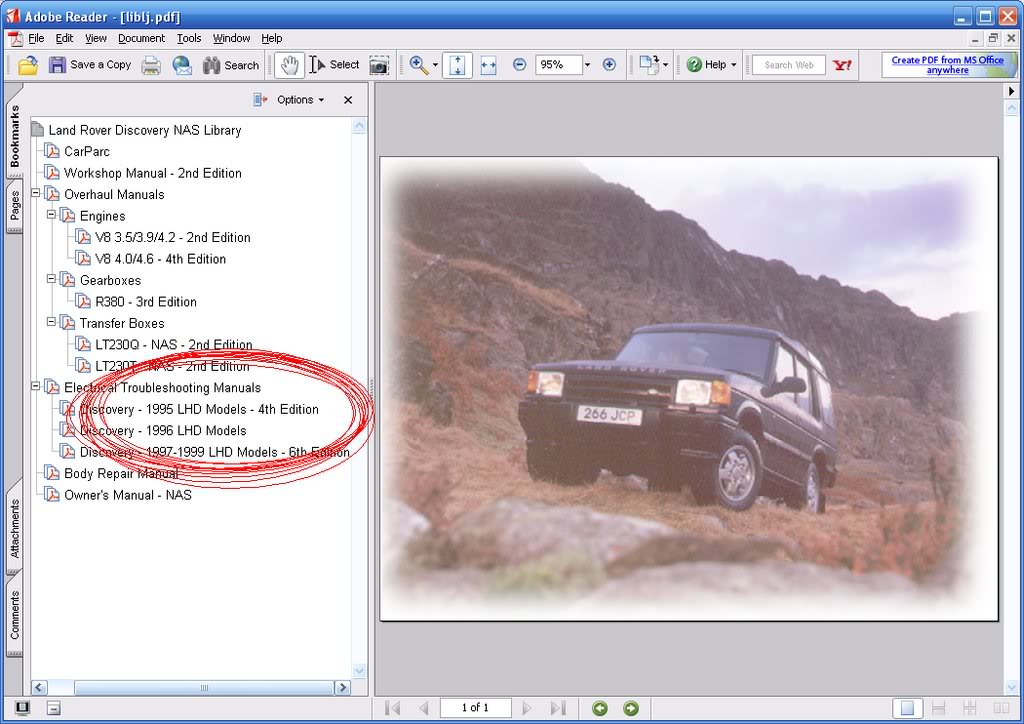
Task: Open the View menu
Action: pos(95,39)
